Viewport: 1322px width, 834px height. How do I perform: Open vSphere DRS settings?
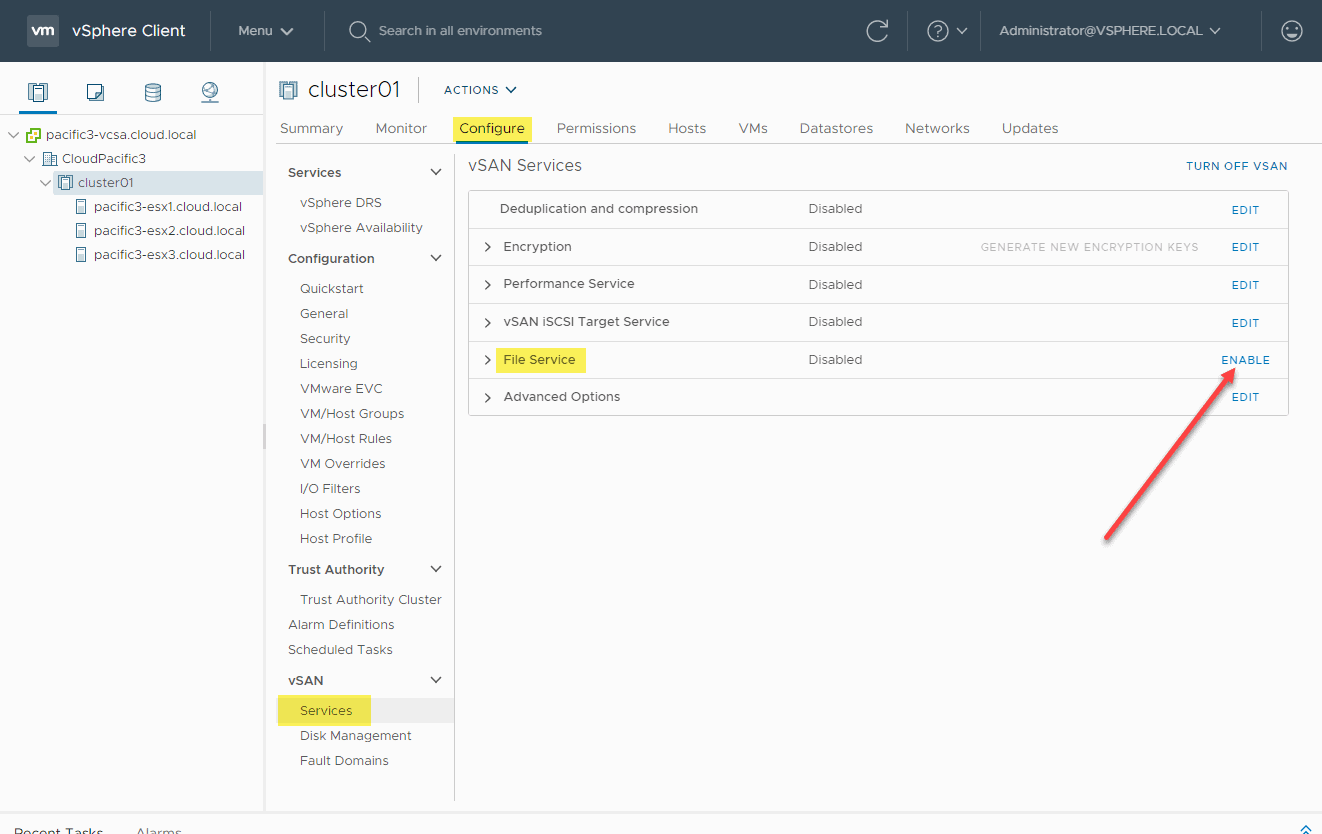pyautogui.click(x=341, y=202)
